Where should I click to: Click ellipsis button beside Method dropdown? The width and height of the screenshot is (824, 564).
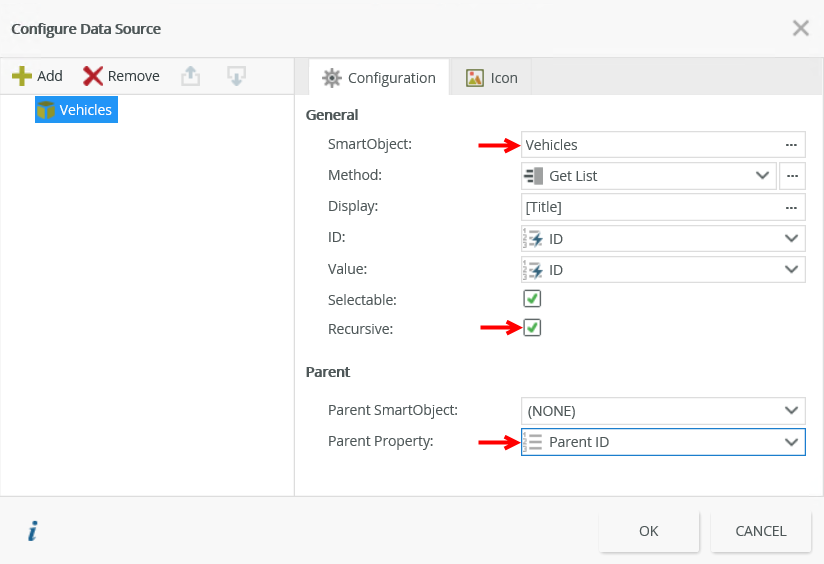pos(791,176)
